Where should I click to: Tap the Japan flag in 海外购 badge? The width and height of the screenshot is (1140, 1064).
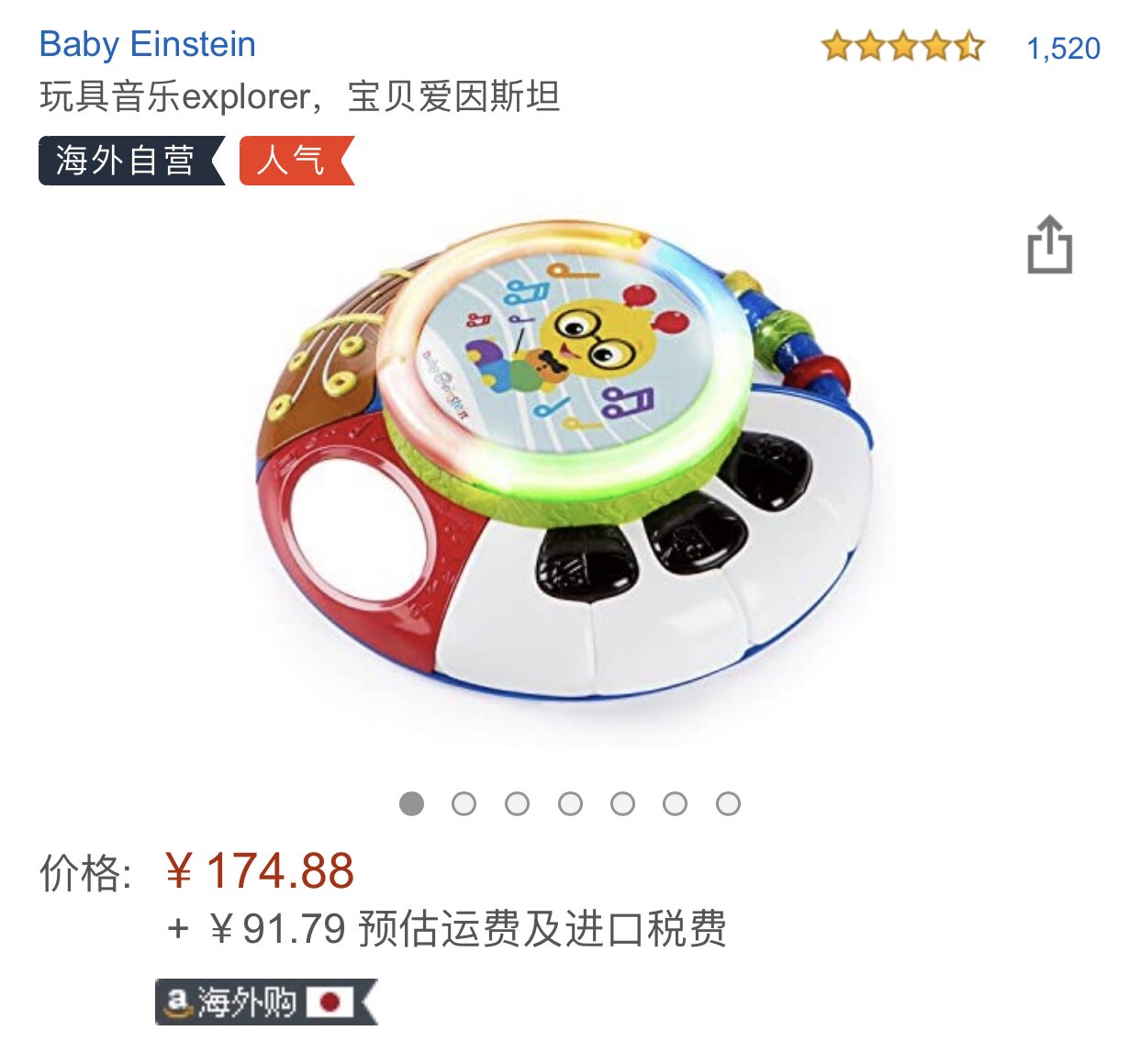click(x=330, y=1002)
